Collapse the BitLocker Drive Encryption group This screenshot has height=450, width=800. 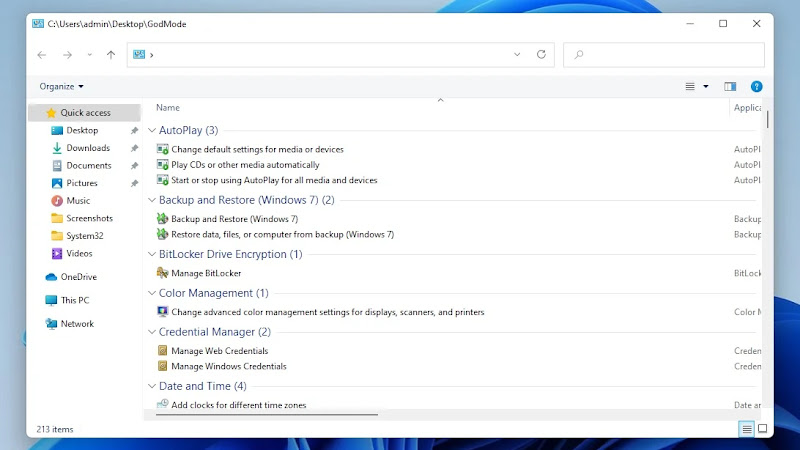[x=152, y=254]
